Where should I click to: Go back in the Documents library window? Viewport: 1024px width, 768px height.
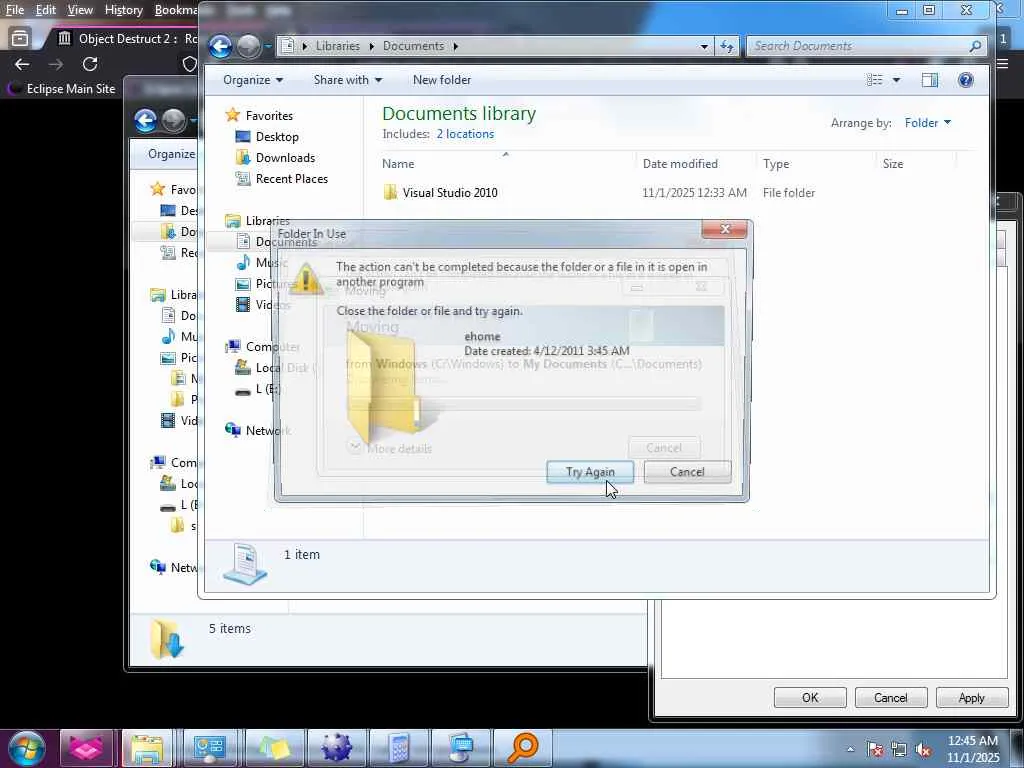coord(220,46)
